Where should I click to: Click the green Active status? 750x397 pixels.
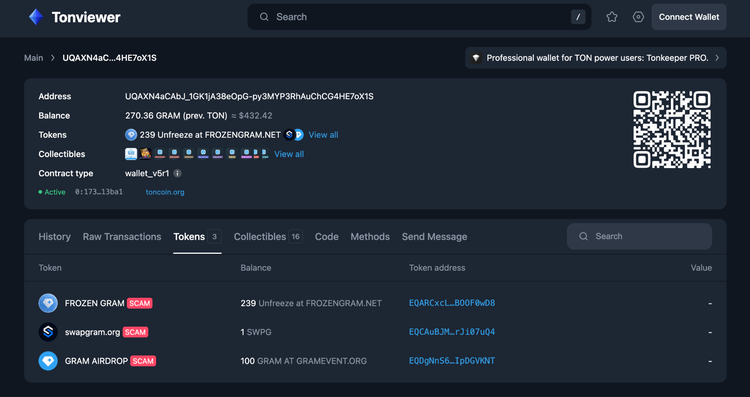pos(52,192)
